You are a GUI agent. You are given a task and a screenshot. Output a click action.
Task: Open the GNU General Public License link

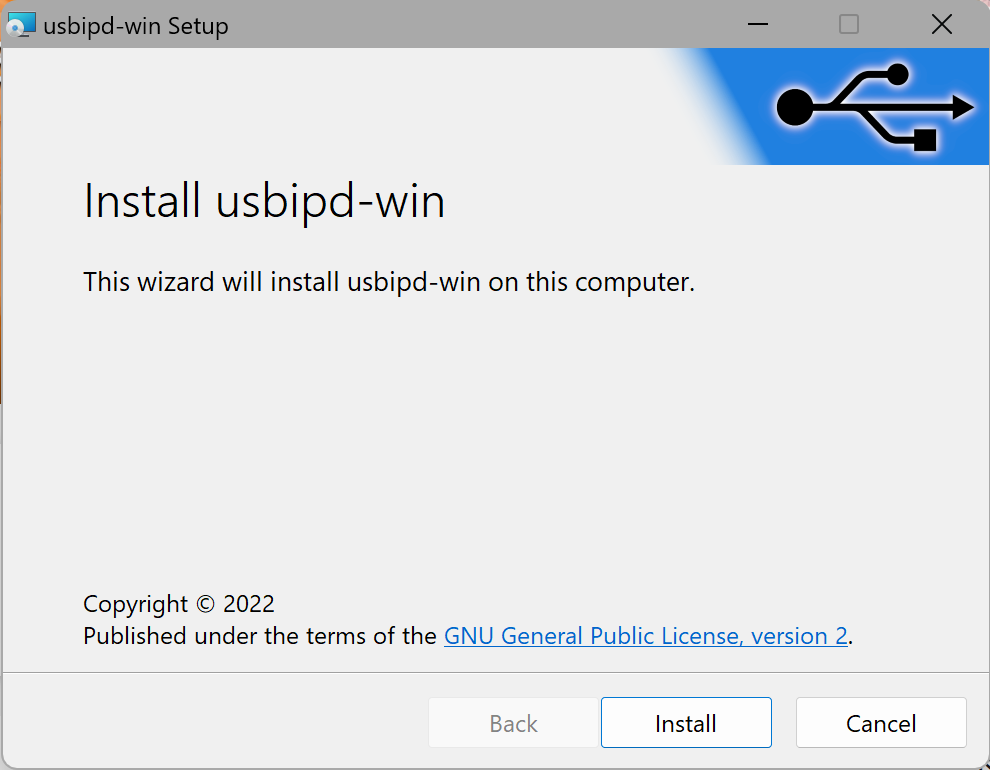tap(646, 636)
